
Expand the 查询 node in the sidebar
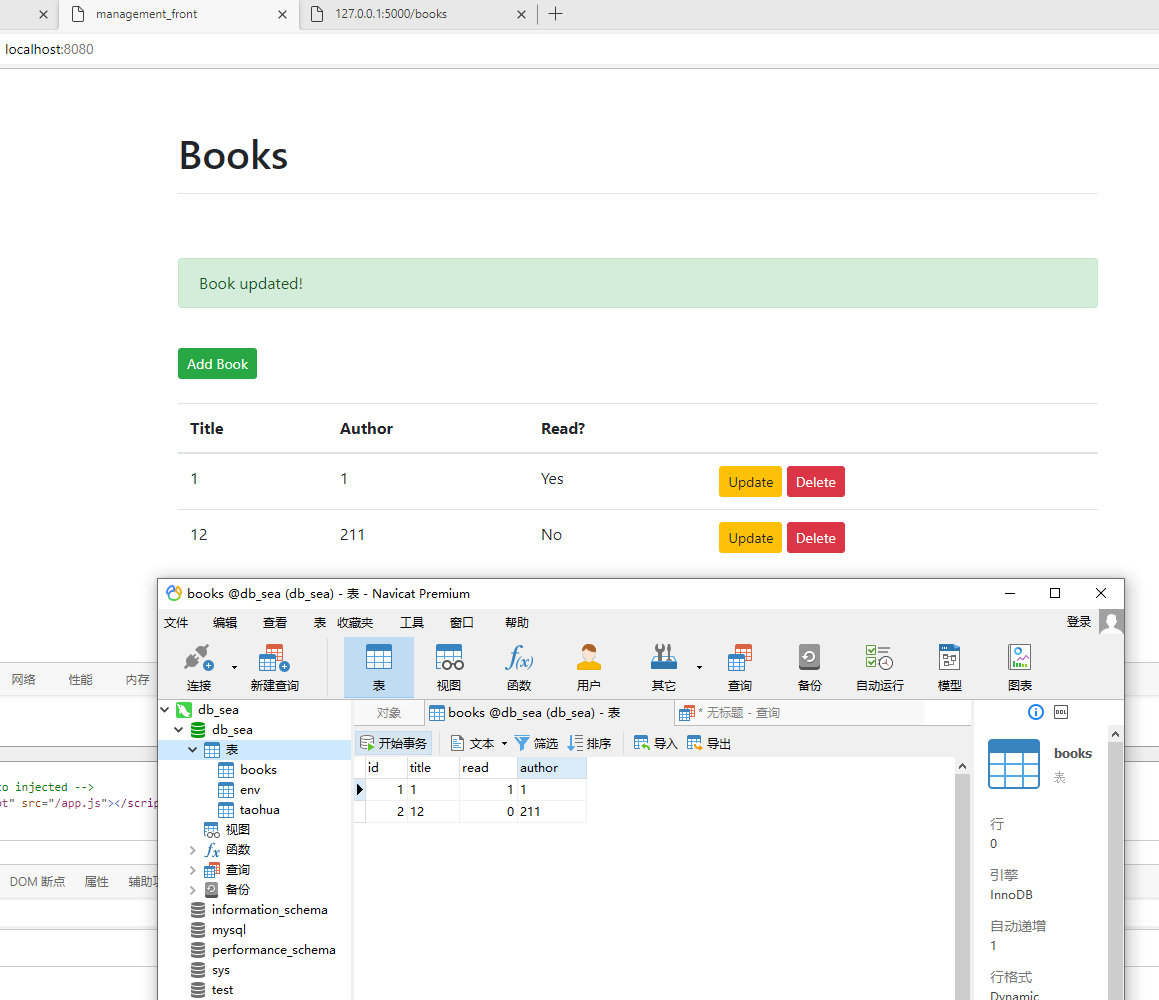point(193,869)
